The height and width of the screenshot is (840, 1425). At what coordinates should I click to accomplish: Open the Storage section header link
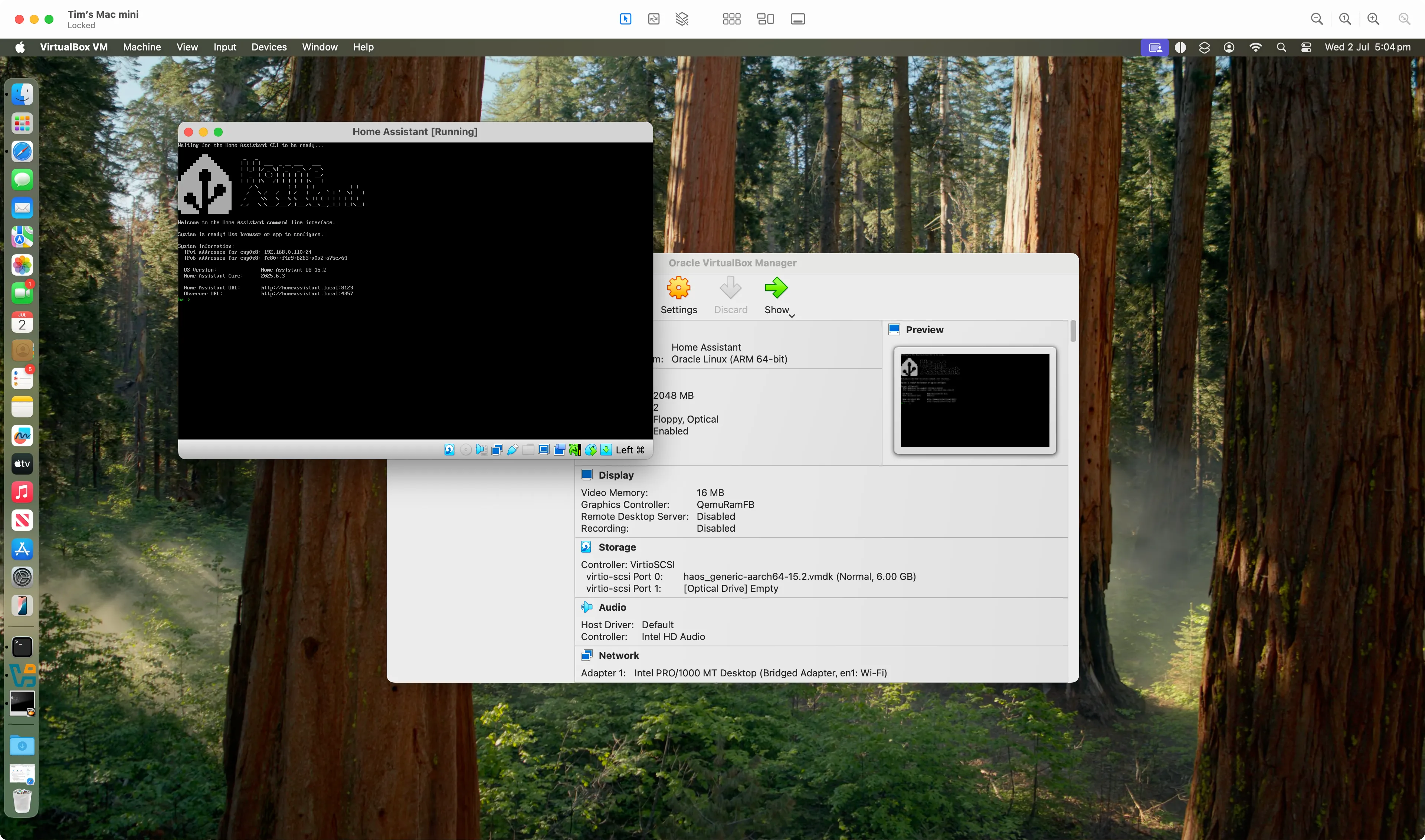tap(617, 547)
